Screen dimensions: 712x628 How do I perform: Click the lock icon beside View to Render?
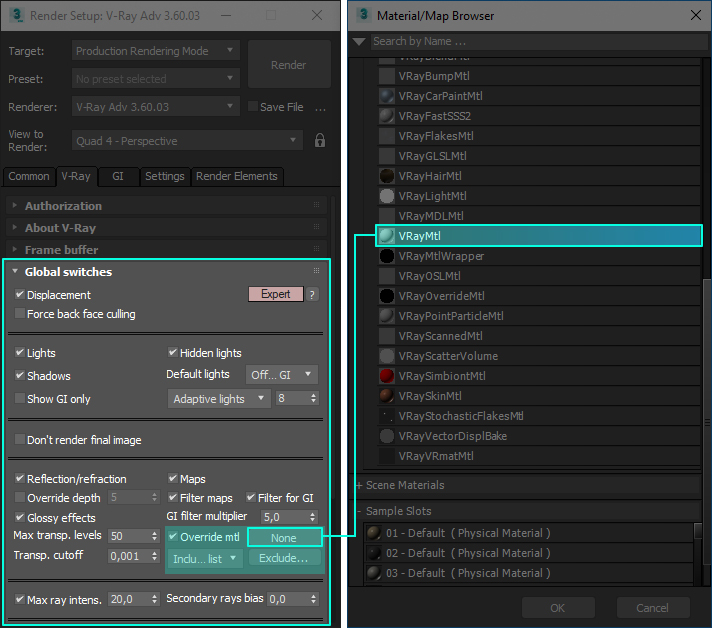pos(320,140)
